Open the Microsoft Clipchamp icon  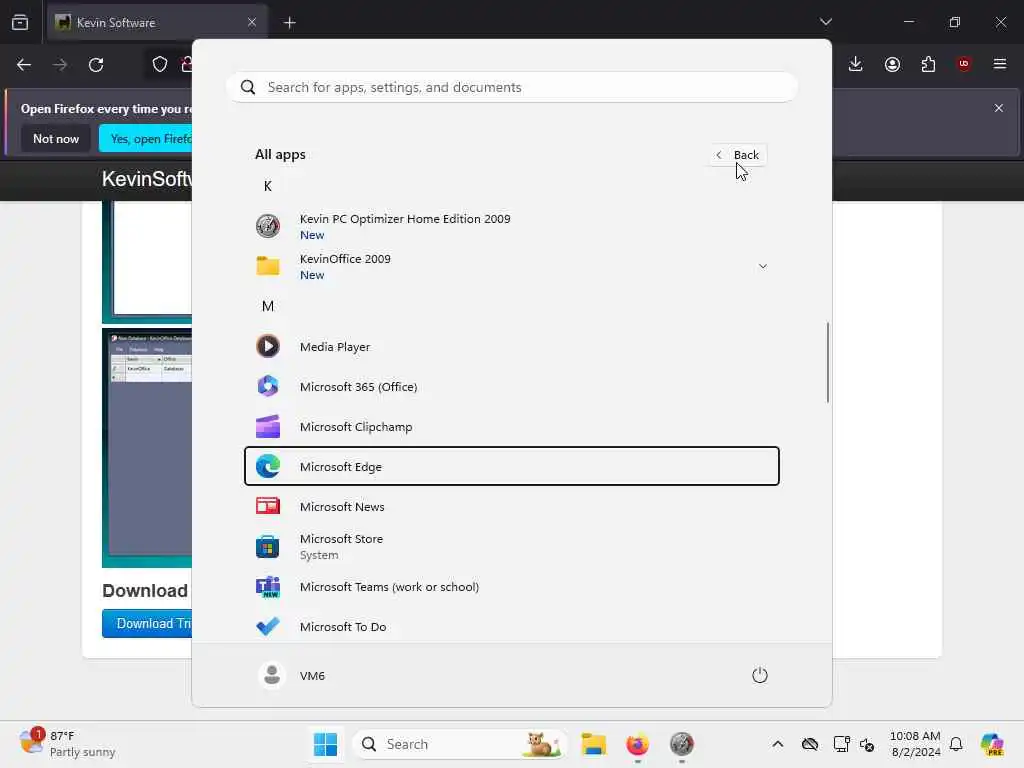268,426
